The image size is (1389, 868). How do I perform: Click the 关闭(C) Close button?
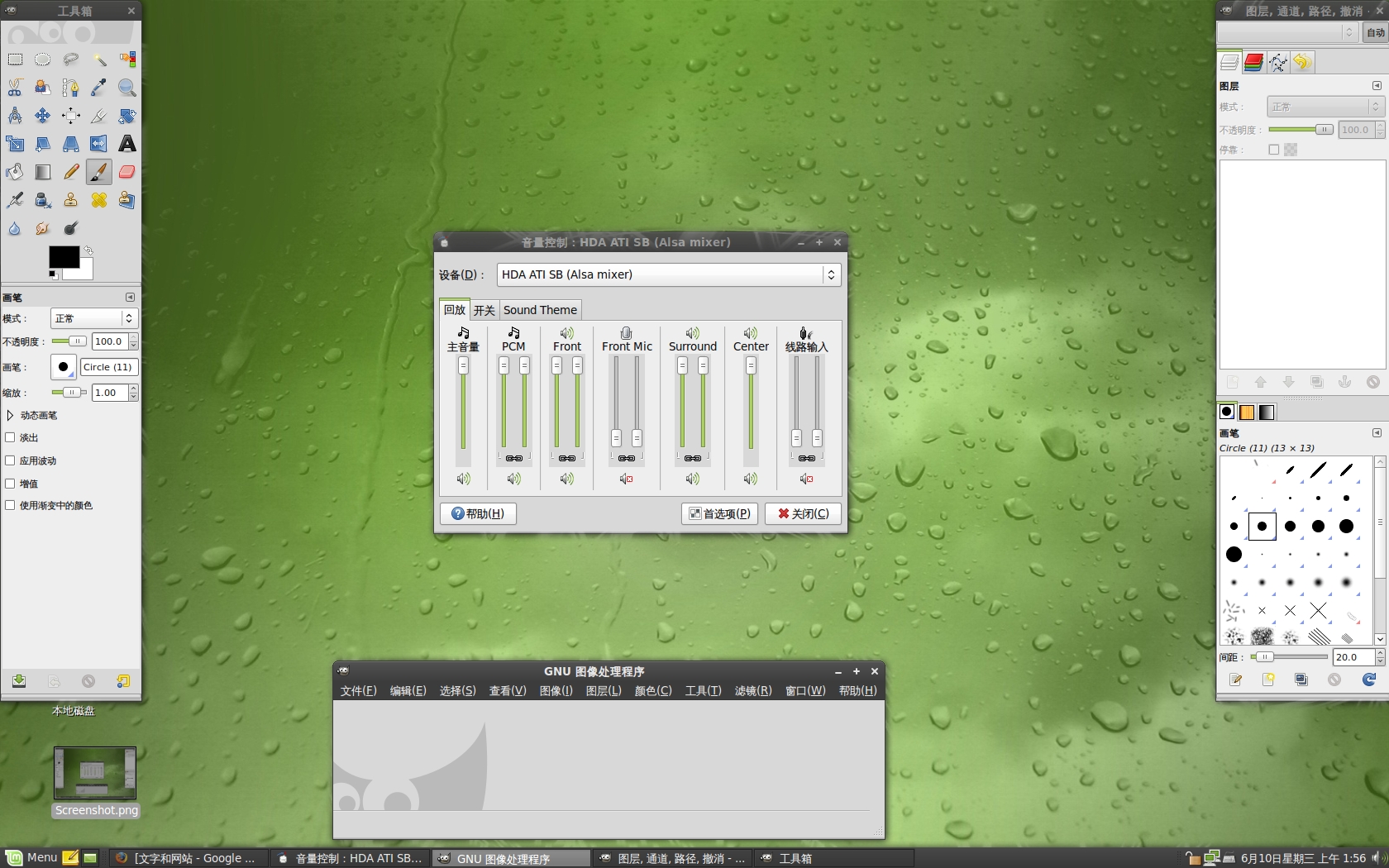tap(803, 513)
